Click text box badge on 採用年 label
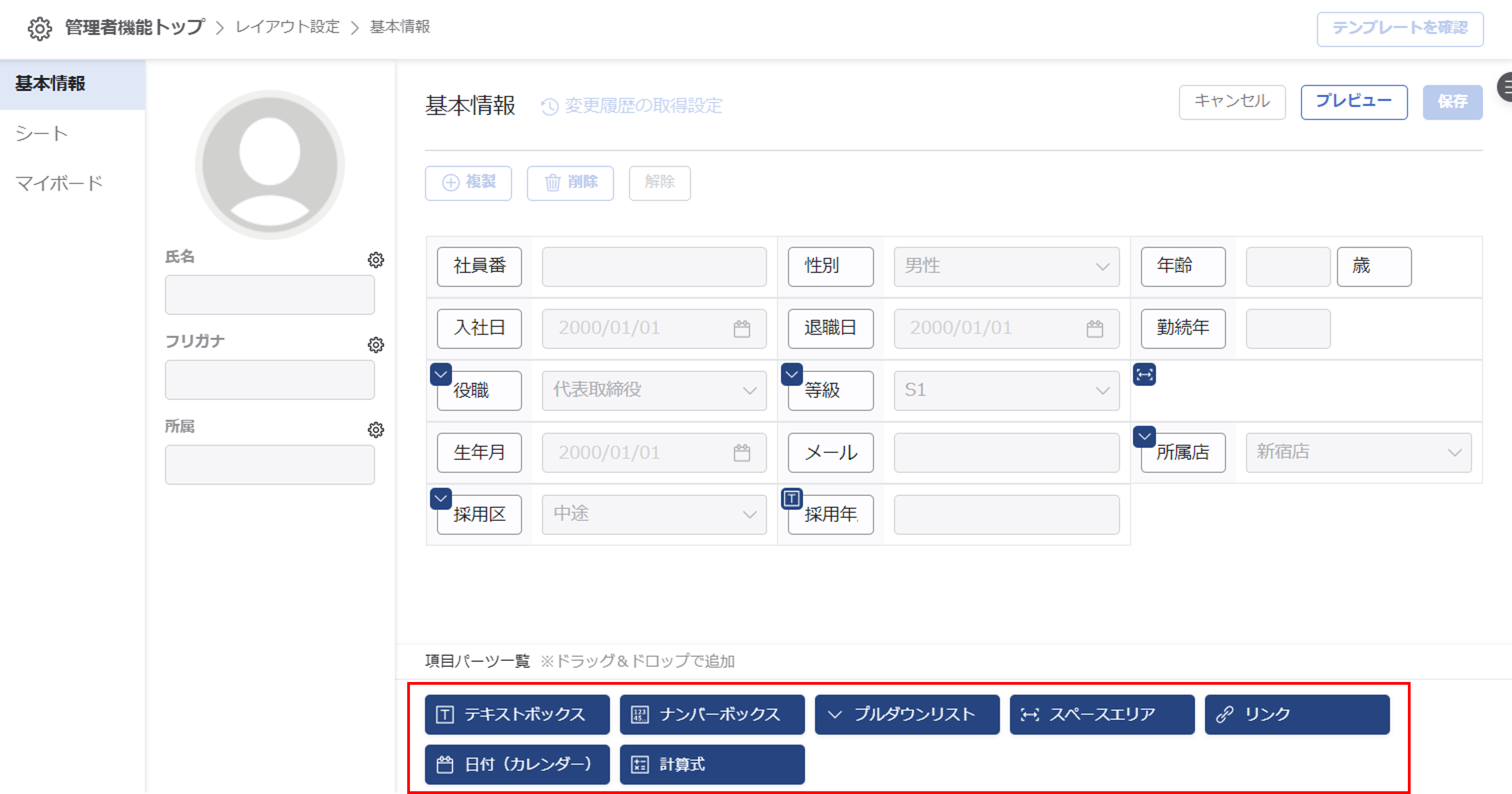This screenshot has height=794, width=1512. click(x=791, y=498)
